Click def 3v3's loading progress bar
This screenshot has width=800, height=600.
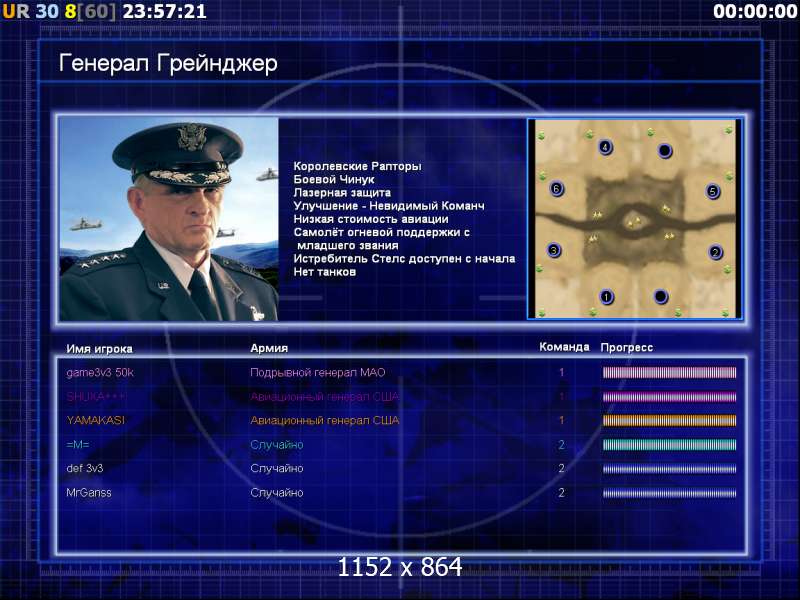point(669,468)
